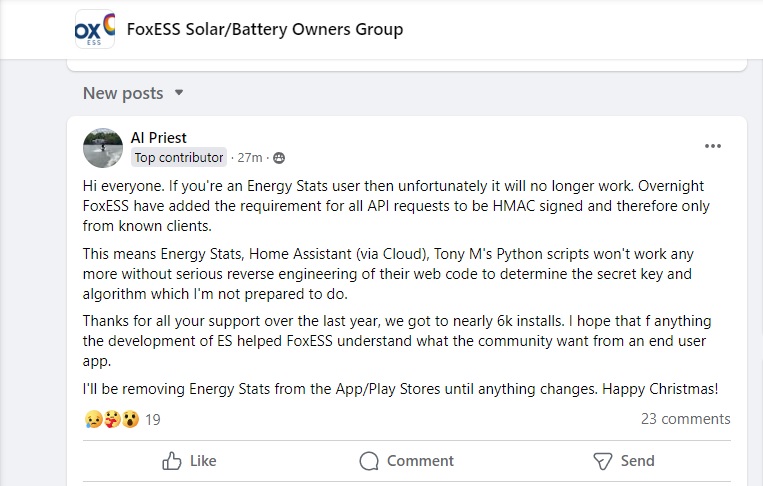The image size is (763, 486).
Task: Send the post via Send button
Action: [x=623, y=461]
